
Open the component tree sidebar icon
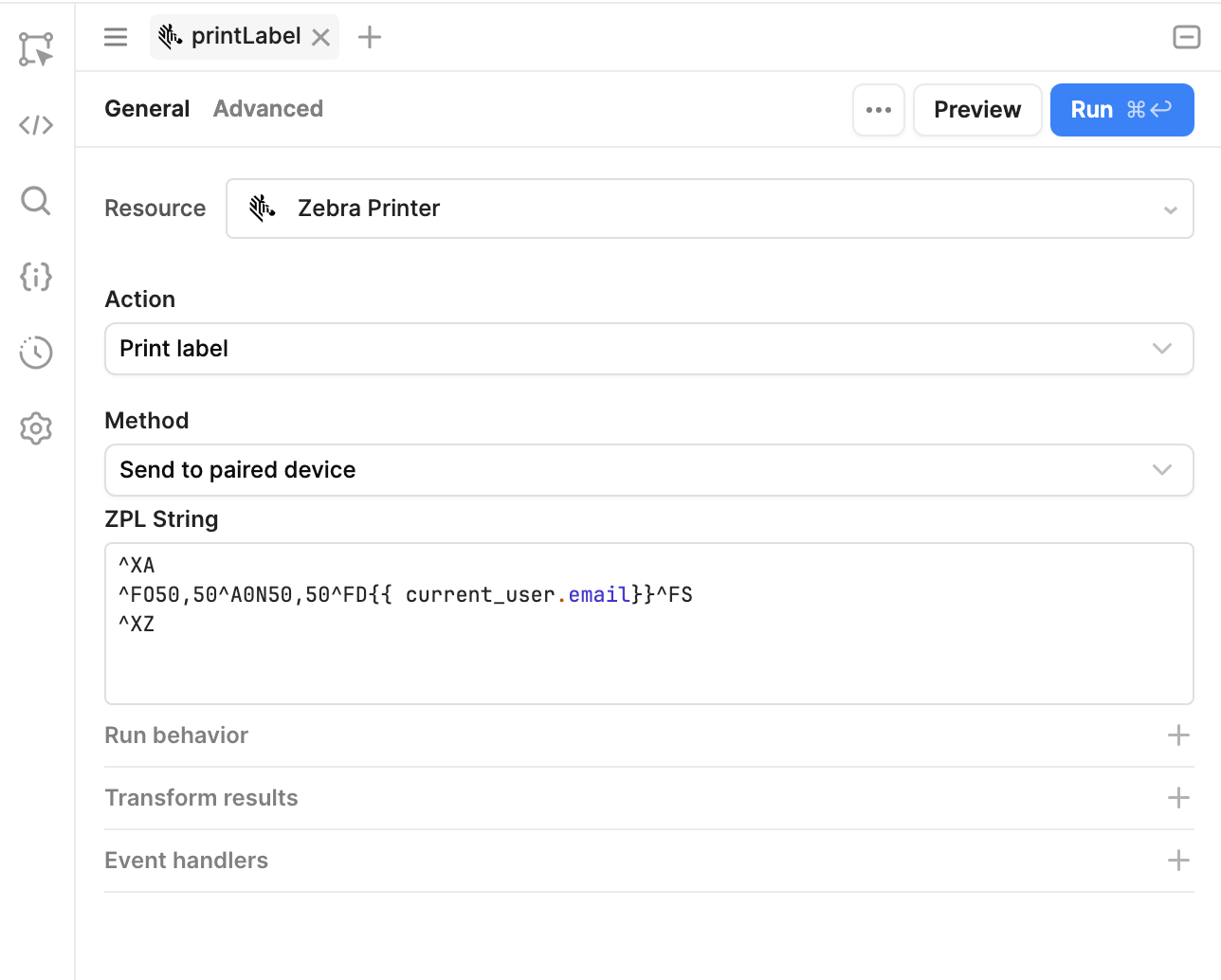(x=36, y=49)
